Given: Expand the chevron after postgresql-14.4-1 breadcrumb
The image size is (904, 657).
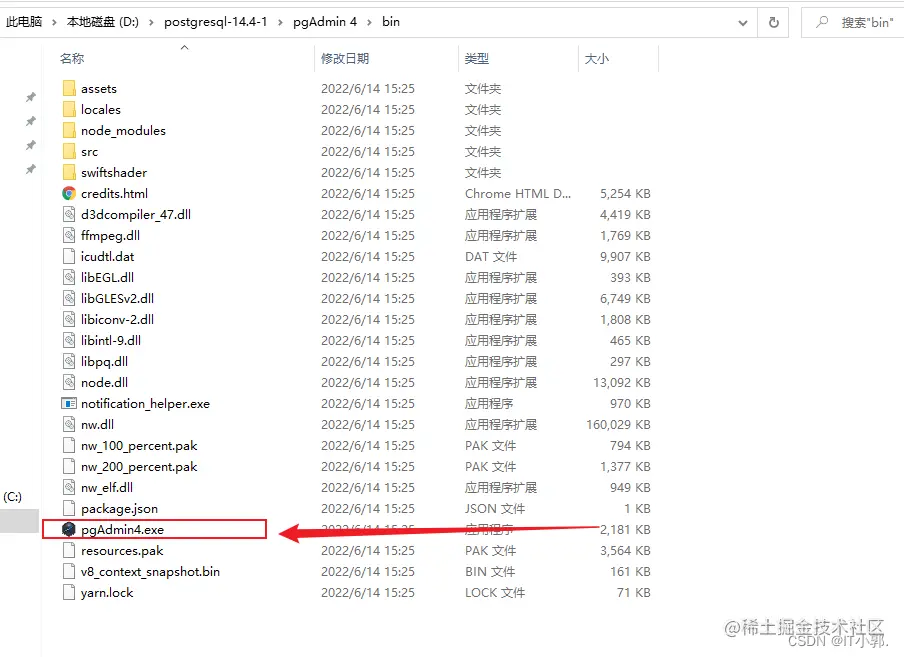Looking at the screenshot, I should tap(280, 22).
